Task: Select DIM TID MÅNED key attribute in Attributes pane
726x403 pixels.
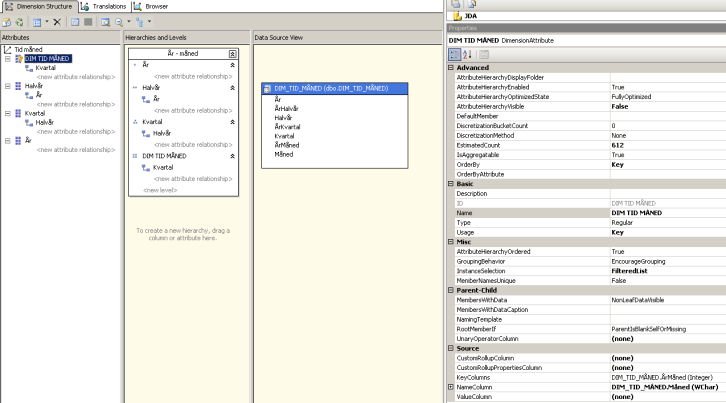Action: click(x=48, y=58)
